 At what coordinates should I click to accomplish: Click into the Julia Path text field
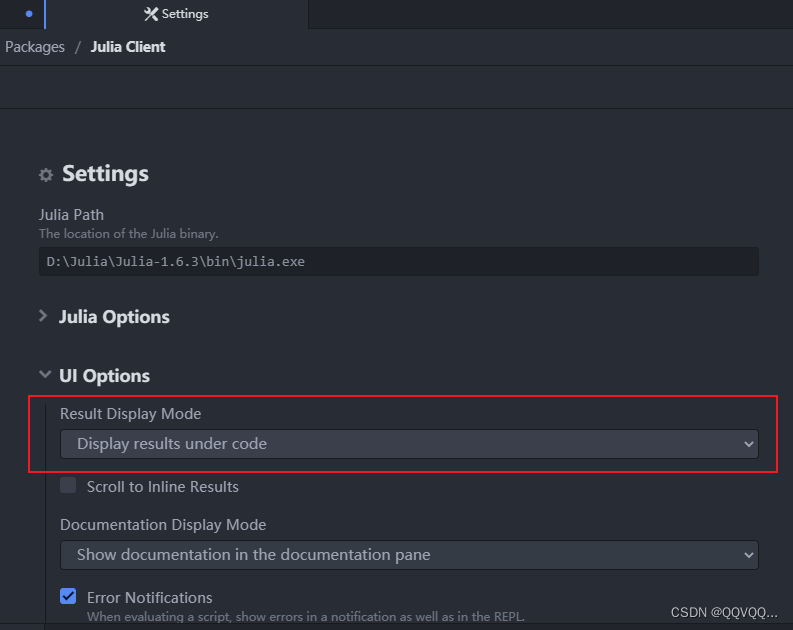click(x=398, y=262)
